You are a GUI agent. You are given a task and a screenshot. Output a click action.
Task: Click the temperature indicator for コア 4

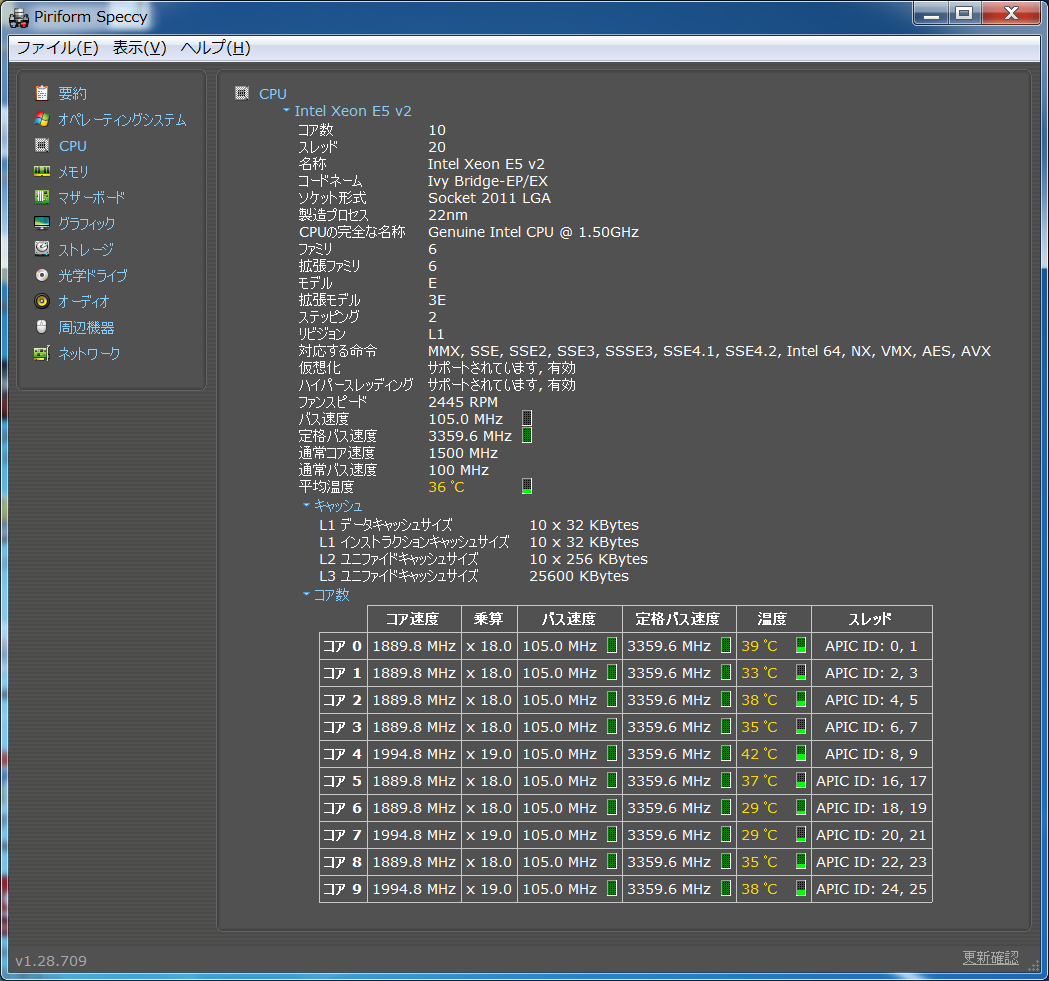tap(801, 753)
